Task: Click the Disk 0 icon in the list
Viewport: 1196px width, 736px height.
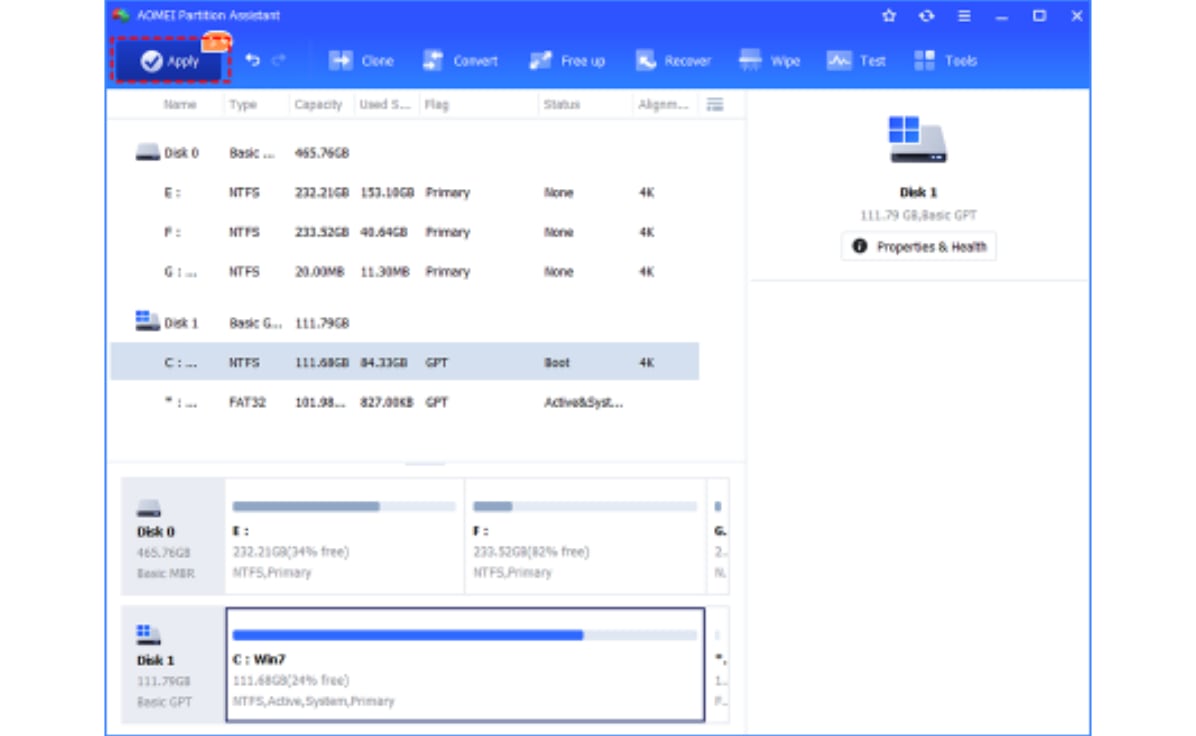Action: click(147, 152)
